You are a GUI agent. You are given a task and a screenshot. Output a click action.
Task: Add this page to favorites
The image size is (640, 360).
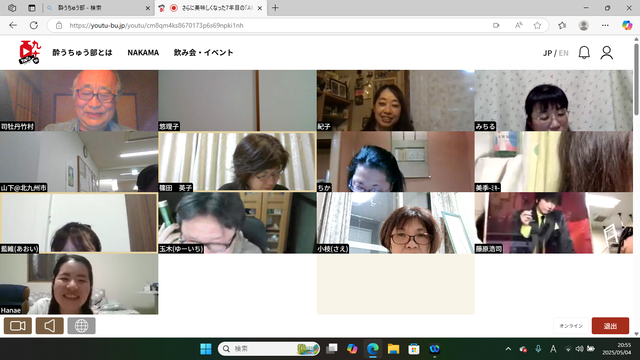tap(538, 25)
